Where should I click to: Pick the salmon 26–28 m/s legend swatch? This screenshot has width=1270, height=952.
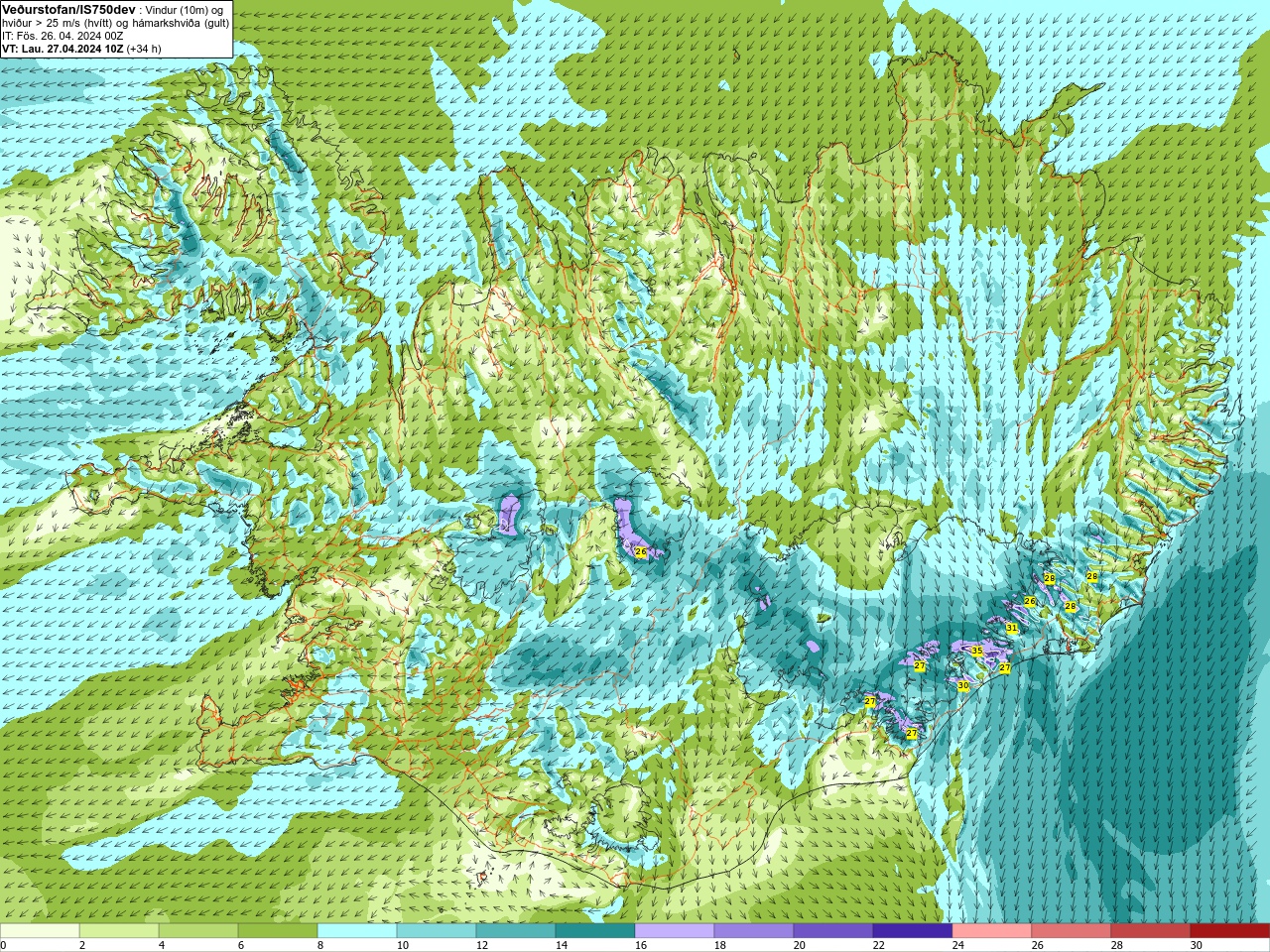[1072, 931]
